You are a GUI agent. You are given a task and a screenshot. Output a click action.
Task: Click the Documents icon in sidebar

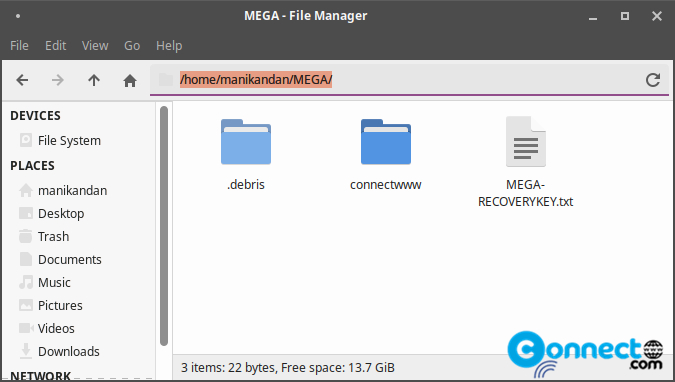click(x=26, y=259)
